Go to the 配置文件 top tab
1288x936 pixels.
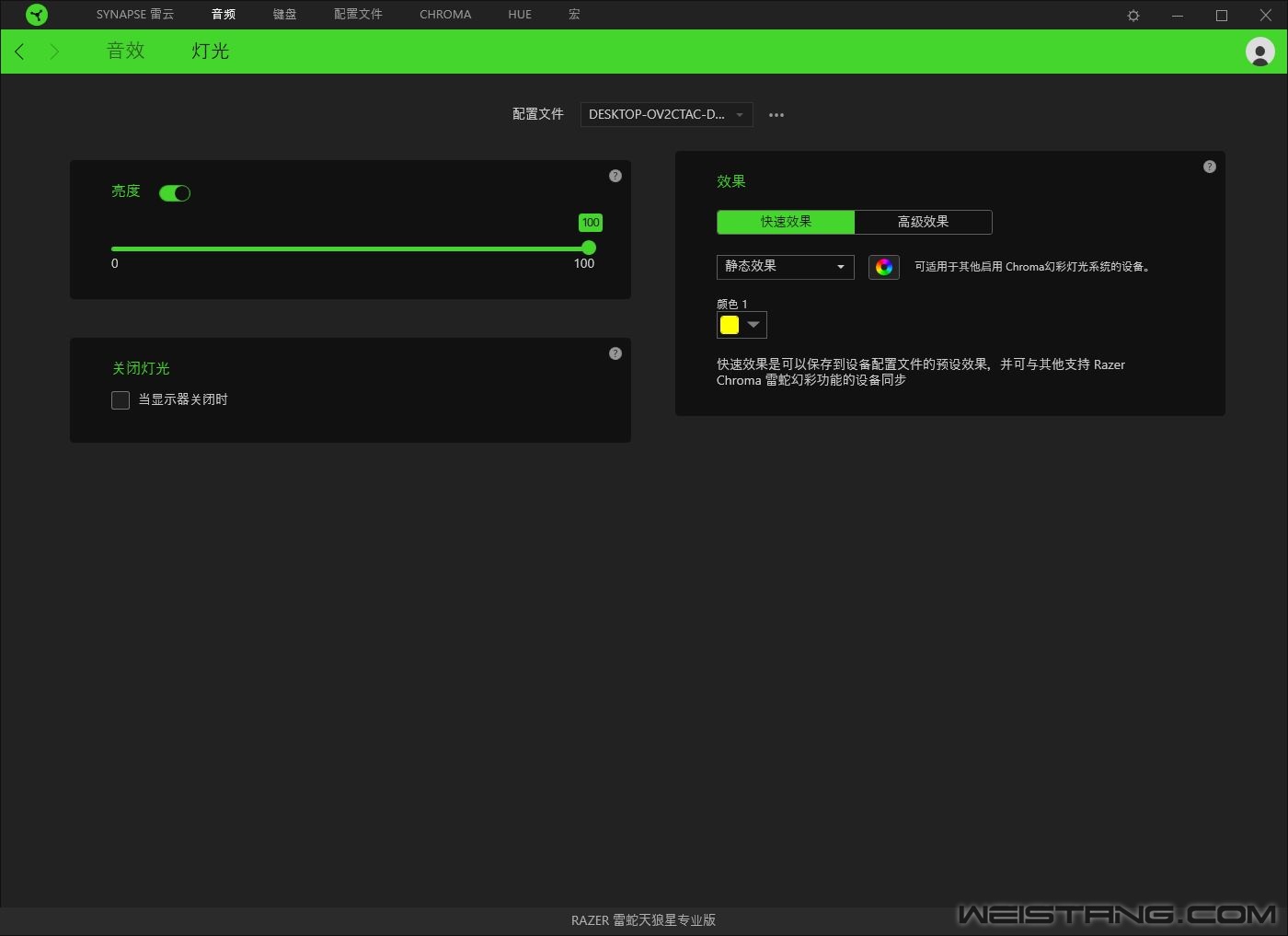click(358, 15)
